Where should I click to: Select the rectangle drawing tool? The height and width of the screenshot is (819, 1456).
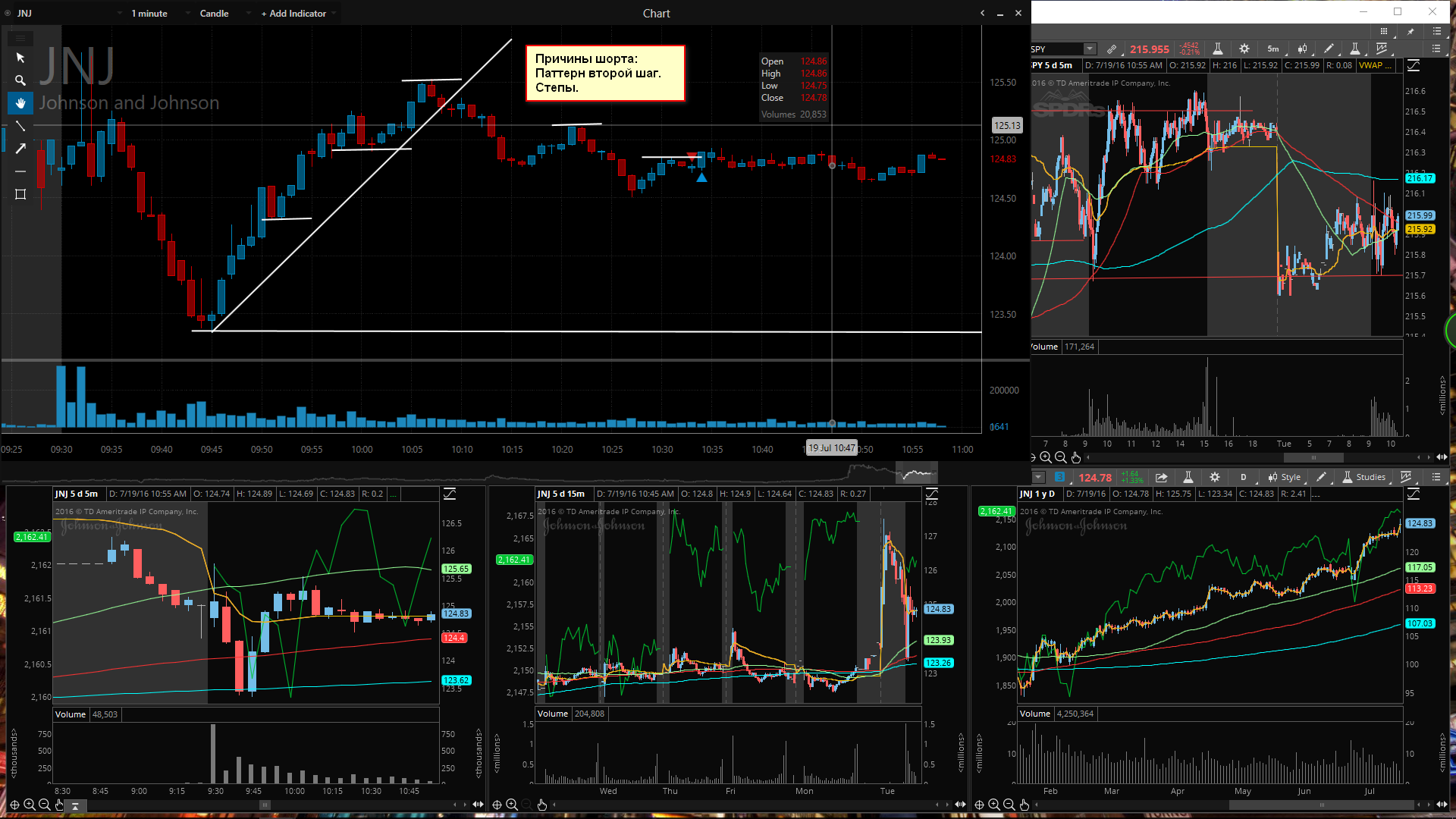20,194
